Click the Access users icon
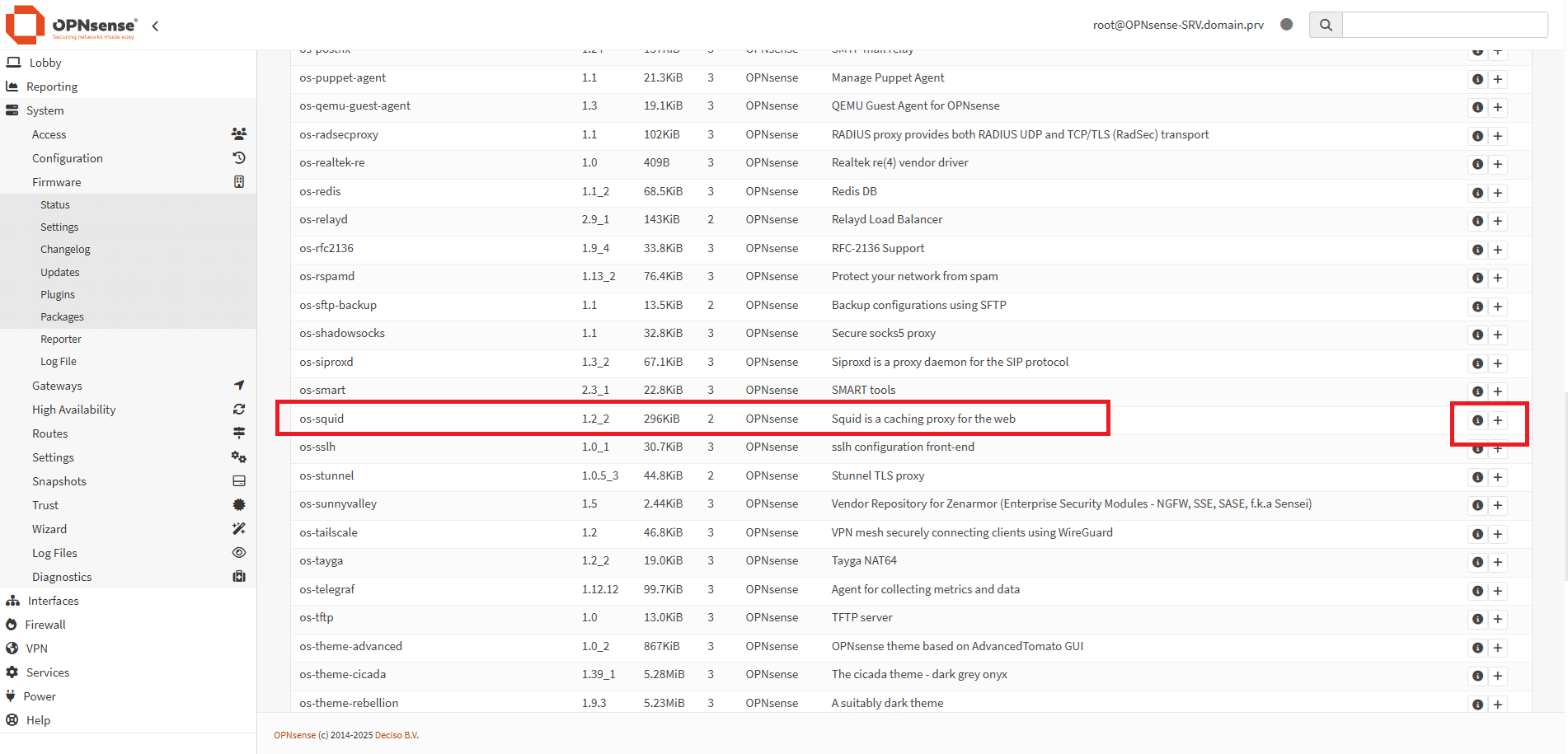The height and width of the screenshot is (754, 1568). tap(239, 133)
